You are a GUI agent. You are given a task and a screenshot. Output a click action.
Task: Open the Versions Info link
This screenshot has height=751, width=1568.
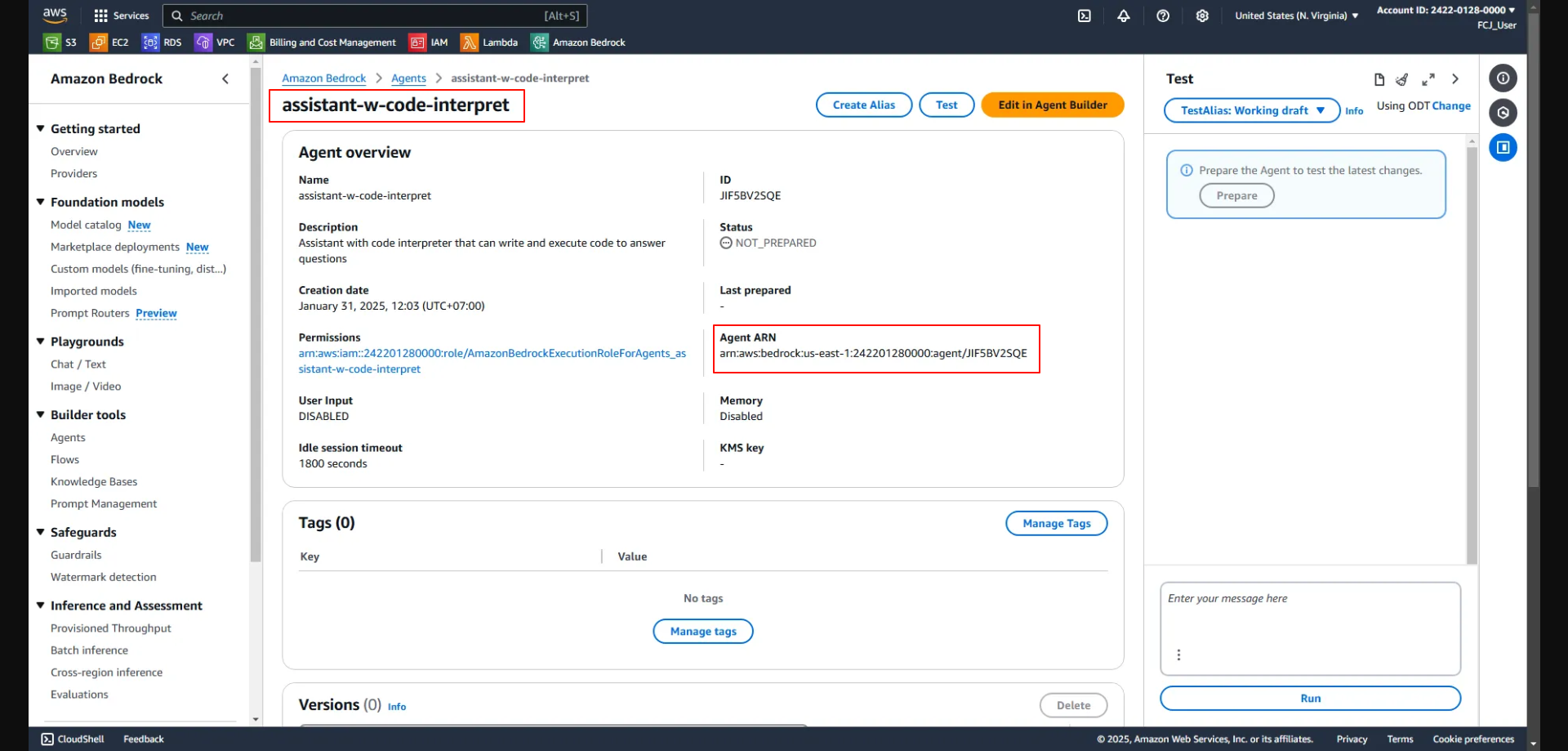(x=397, y=707)
